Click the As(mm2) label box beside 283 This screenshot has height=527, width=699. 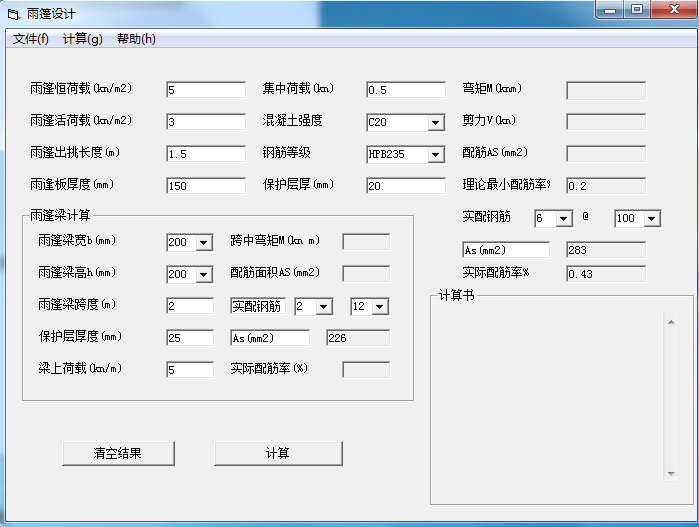tap(506, 250)
